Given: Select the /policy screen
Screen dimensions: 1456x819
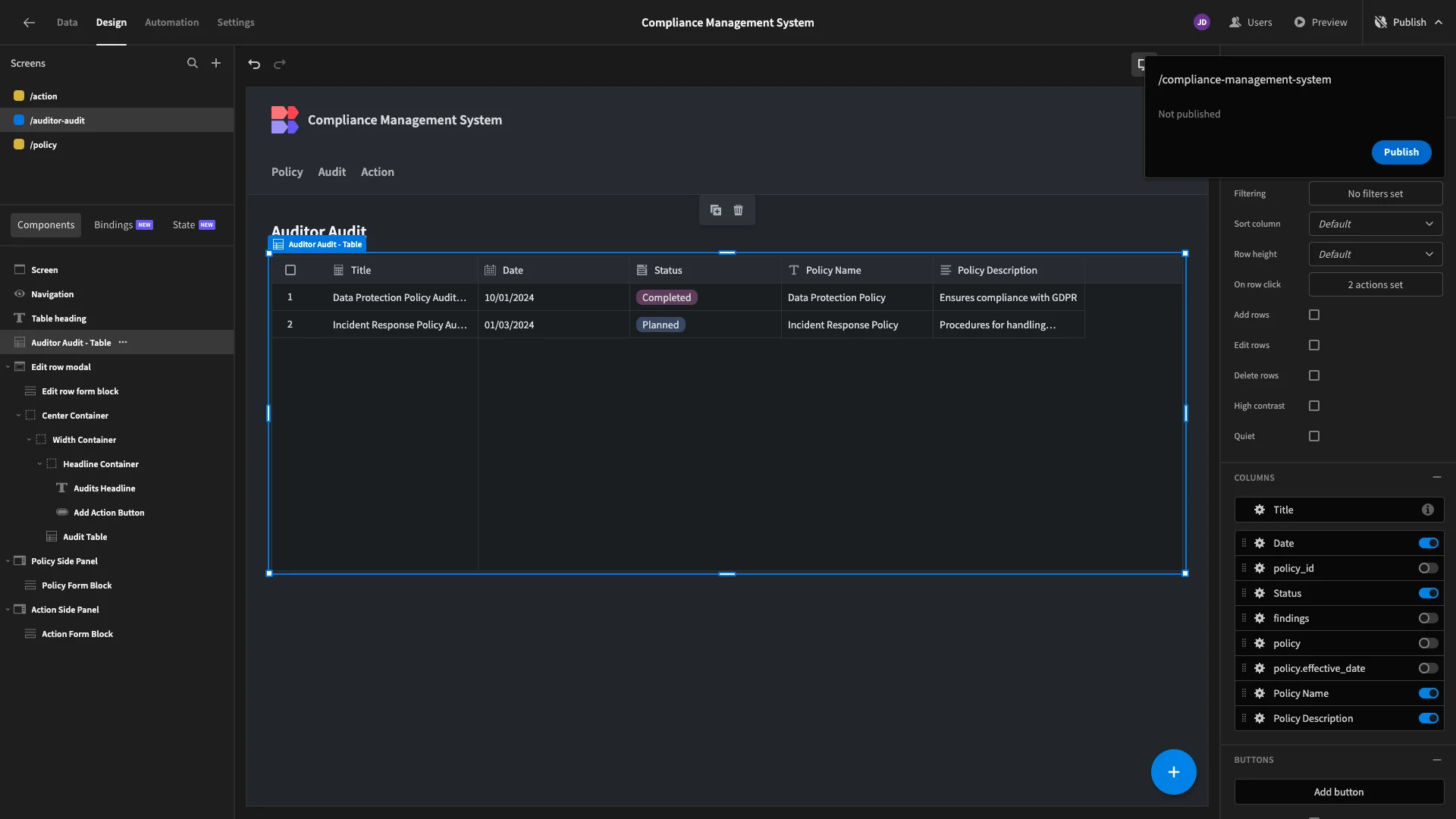Looking at the screenshot, I should pos(117,145).
